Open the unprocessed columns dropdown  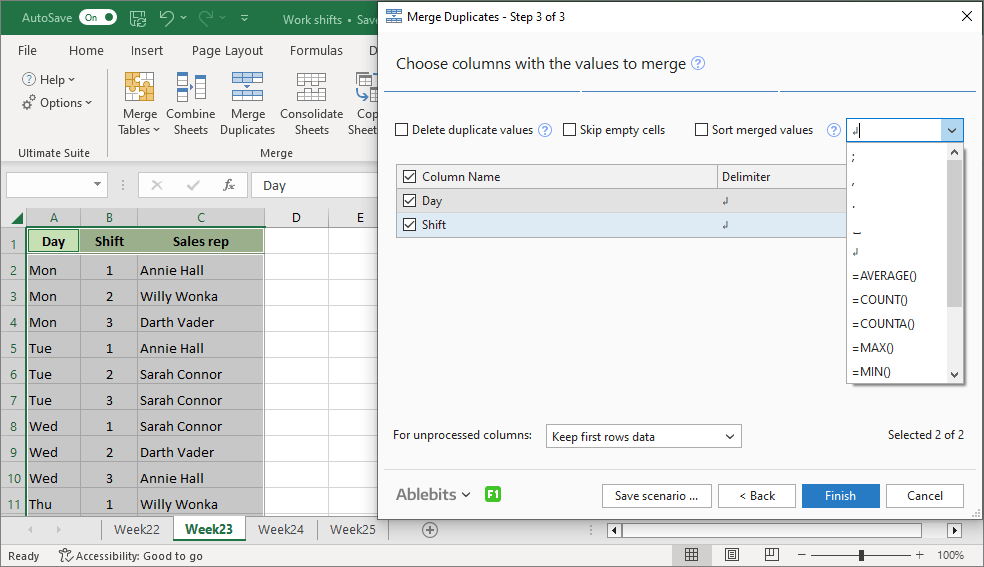[643, 437]
